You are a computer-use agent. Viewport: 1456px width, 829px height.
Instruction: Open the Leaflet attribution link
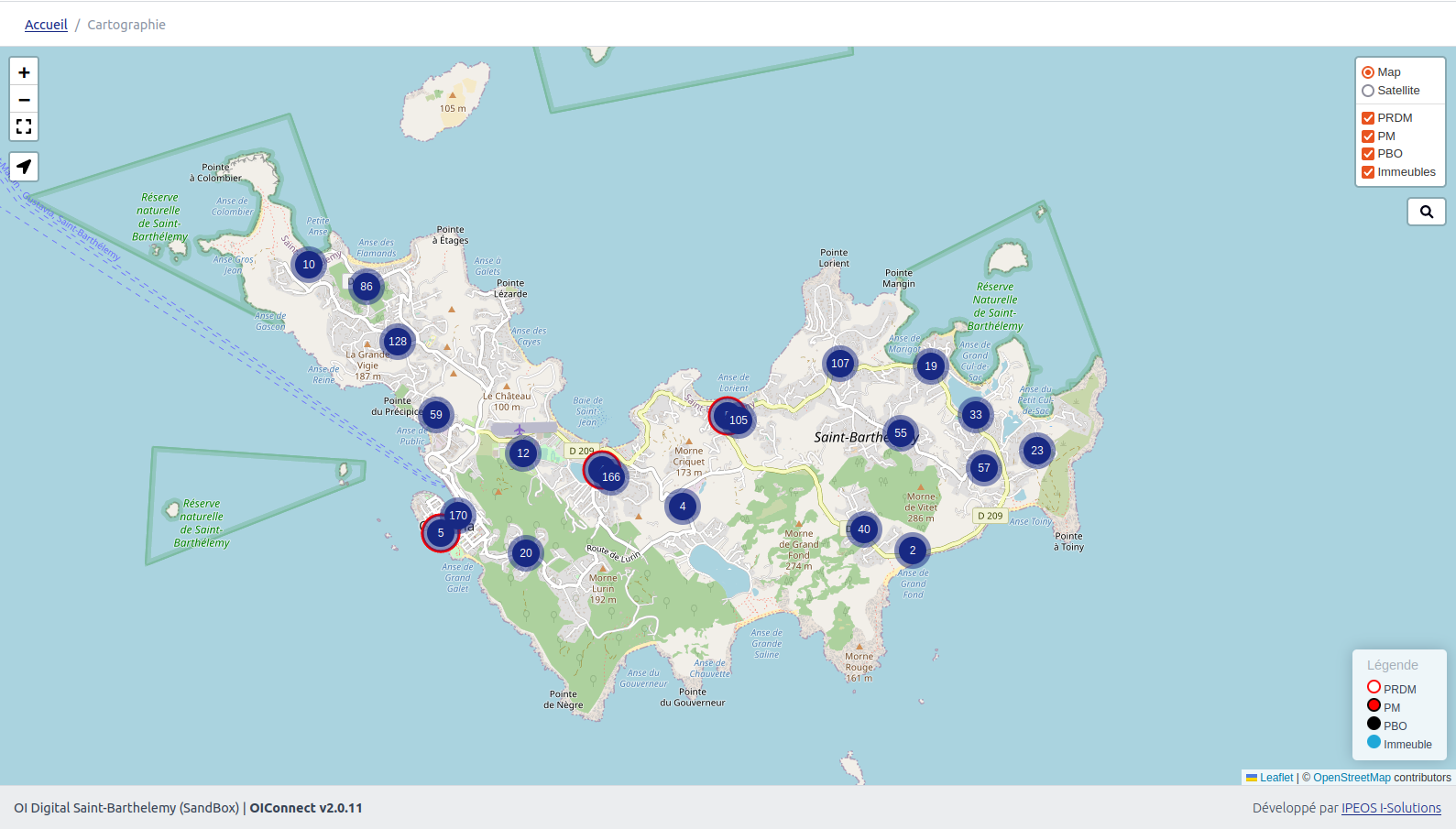pyautogui.click(x=1275, y=778)
